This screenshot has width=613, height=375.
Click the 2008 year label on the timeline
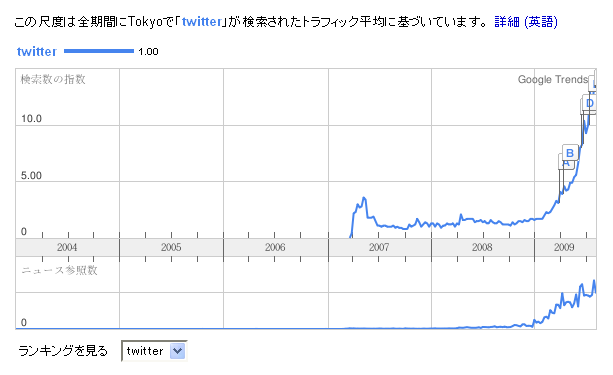pyautogui.click(x=482, y=247)
